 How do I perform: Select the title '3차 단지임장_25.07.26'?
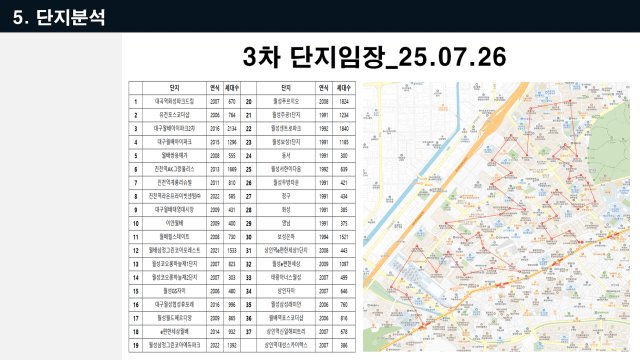coord(375,57)
